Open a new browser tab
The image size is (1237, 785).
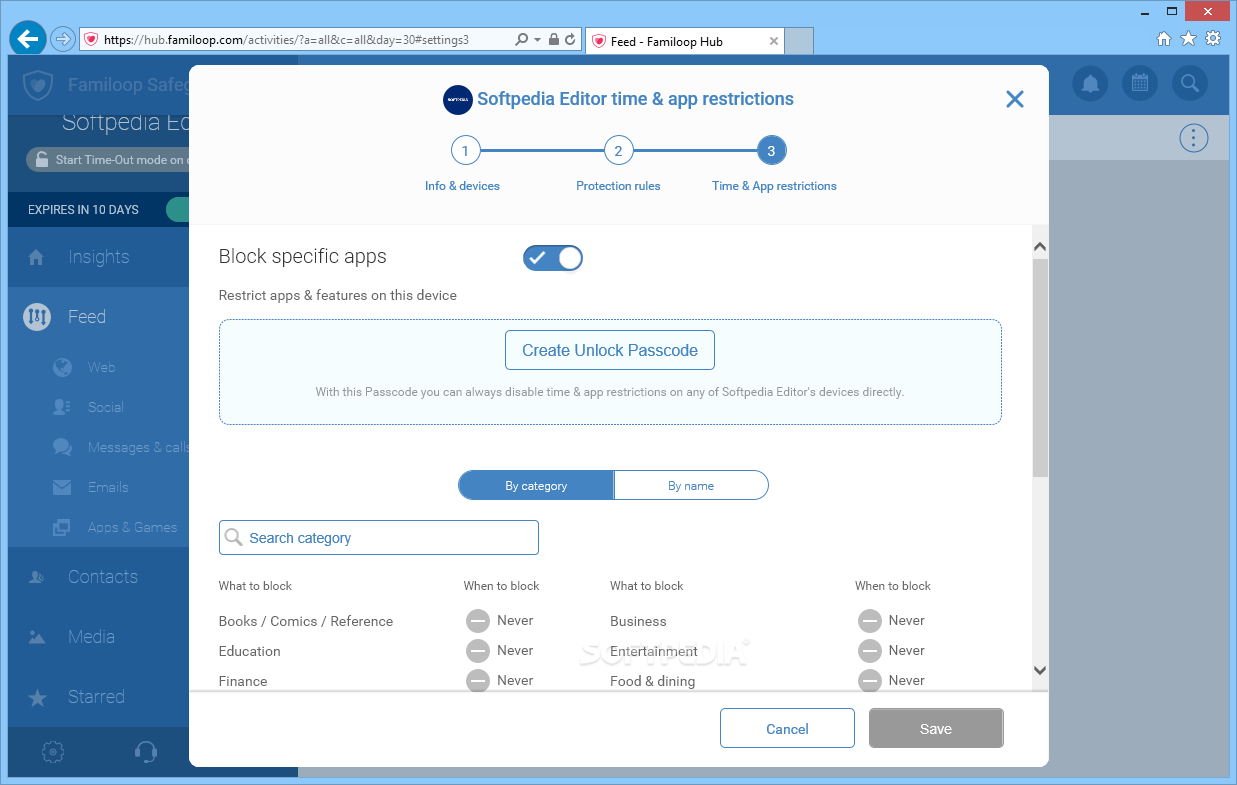[799, 41]
